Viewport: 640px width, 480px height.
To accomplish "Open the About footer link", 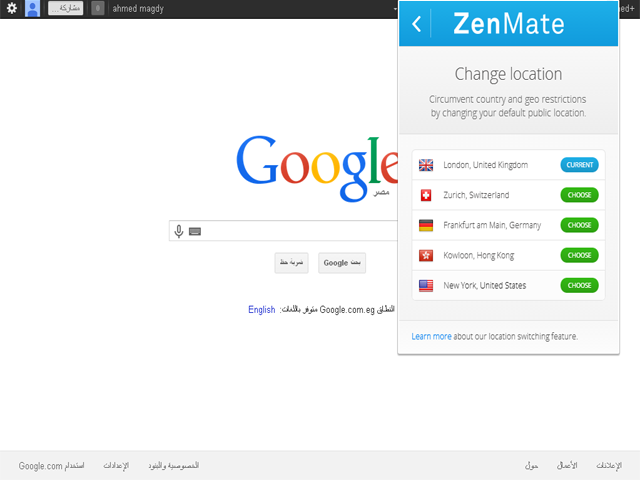I will [531, 466].
